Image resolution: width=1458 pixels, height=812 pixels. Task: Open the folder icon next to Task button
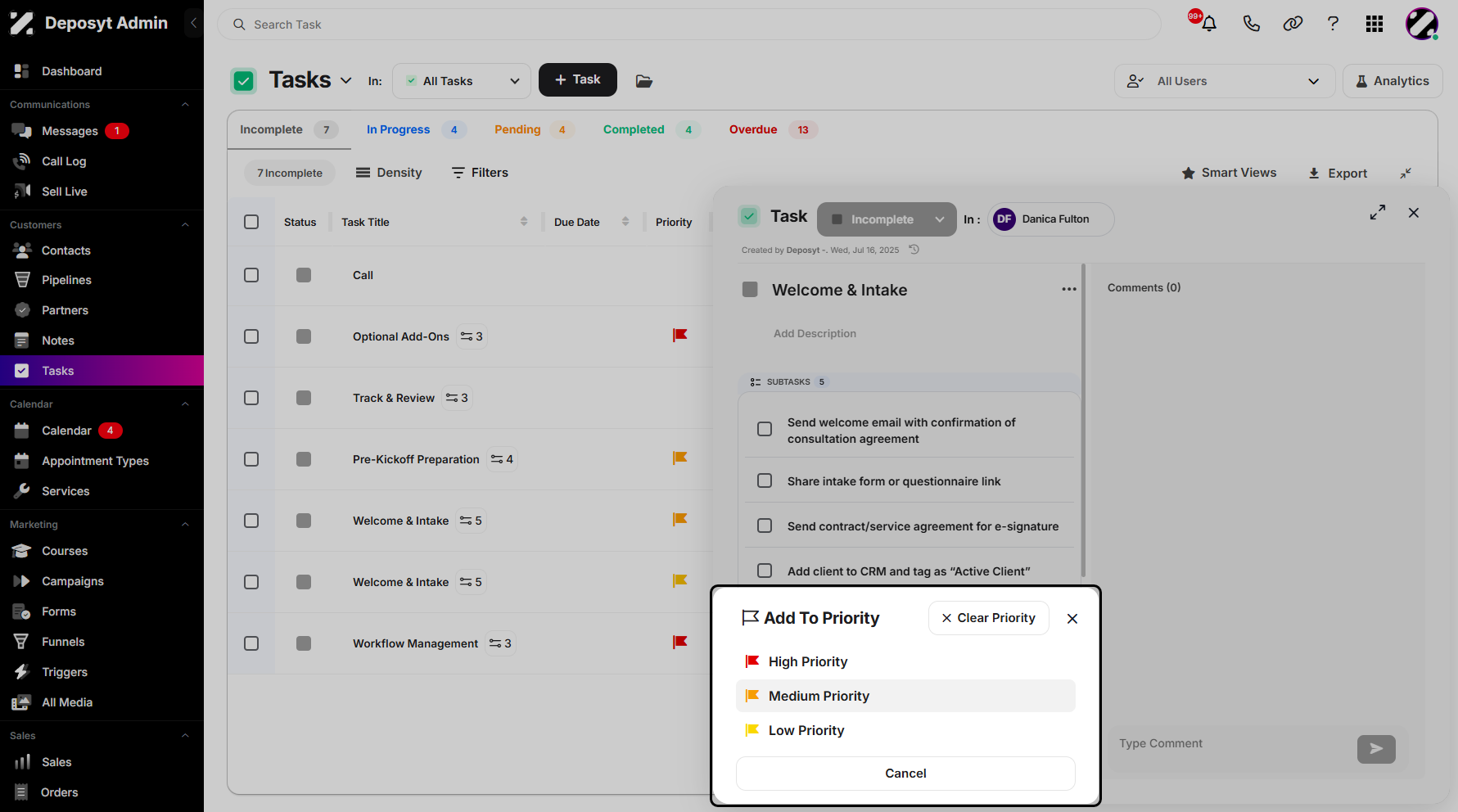pos(644,81)
